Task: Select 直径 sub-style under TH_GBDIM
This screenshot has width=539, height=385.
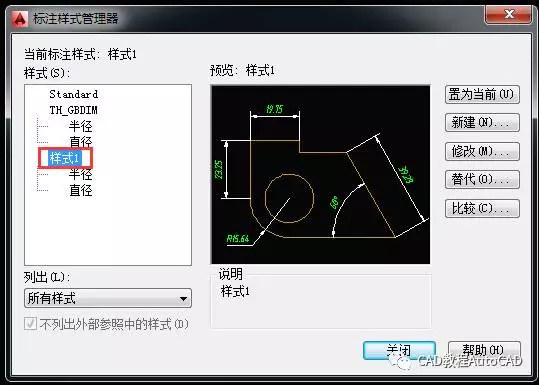Action: [x=80, y=142]
